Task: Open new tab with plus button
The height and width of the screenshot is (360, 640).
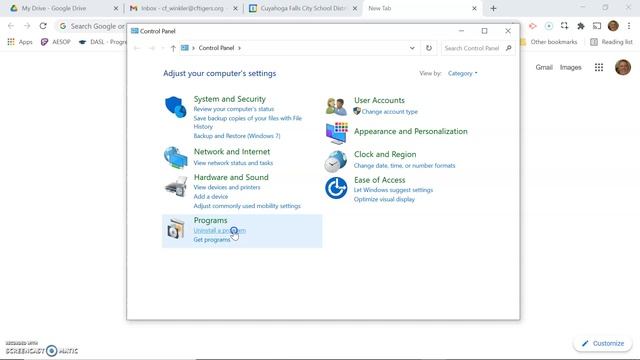Action: tap(493, 8)
